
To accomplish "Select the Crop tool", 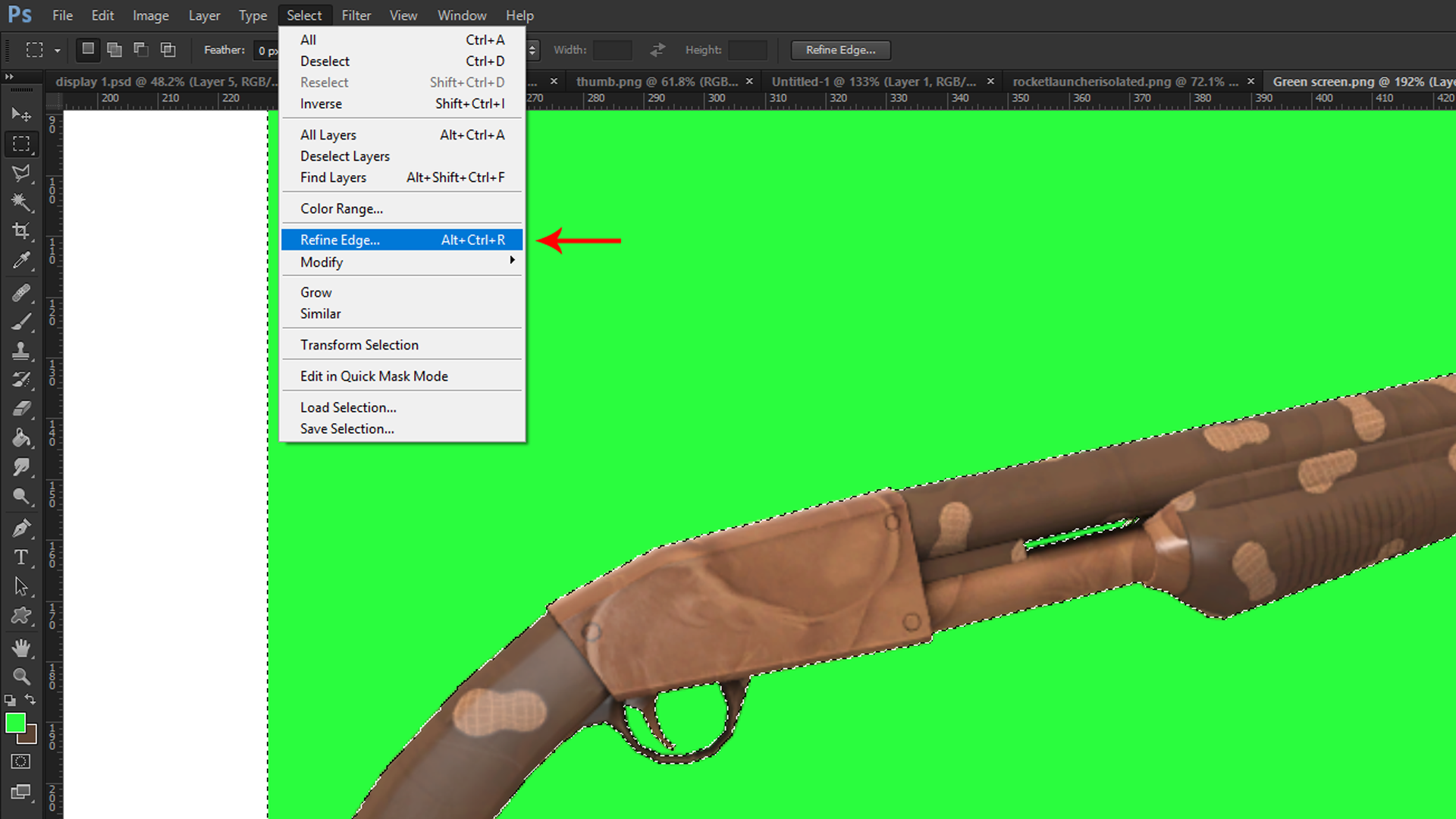I will pos(21,231).
